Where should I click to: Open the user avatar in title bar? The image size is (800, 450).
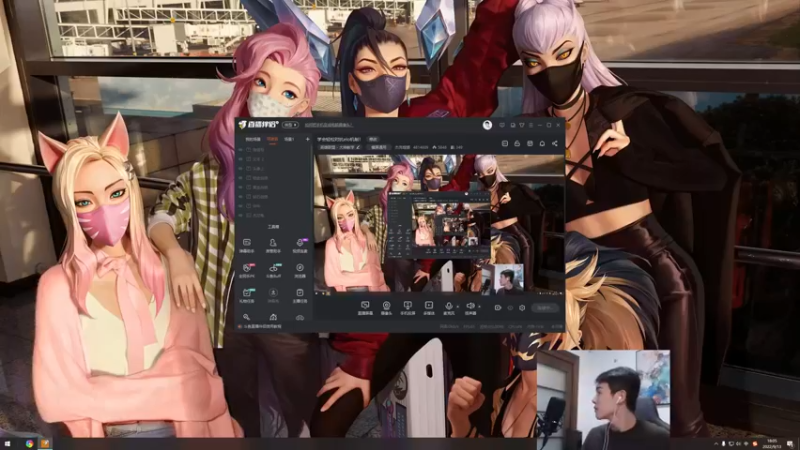click(x=487, y=125)
